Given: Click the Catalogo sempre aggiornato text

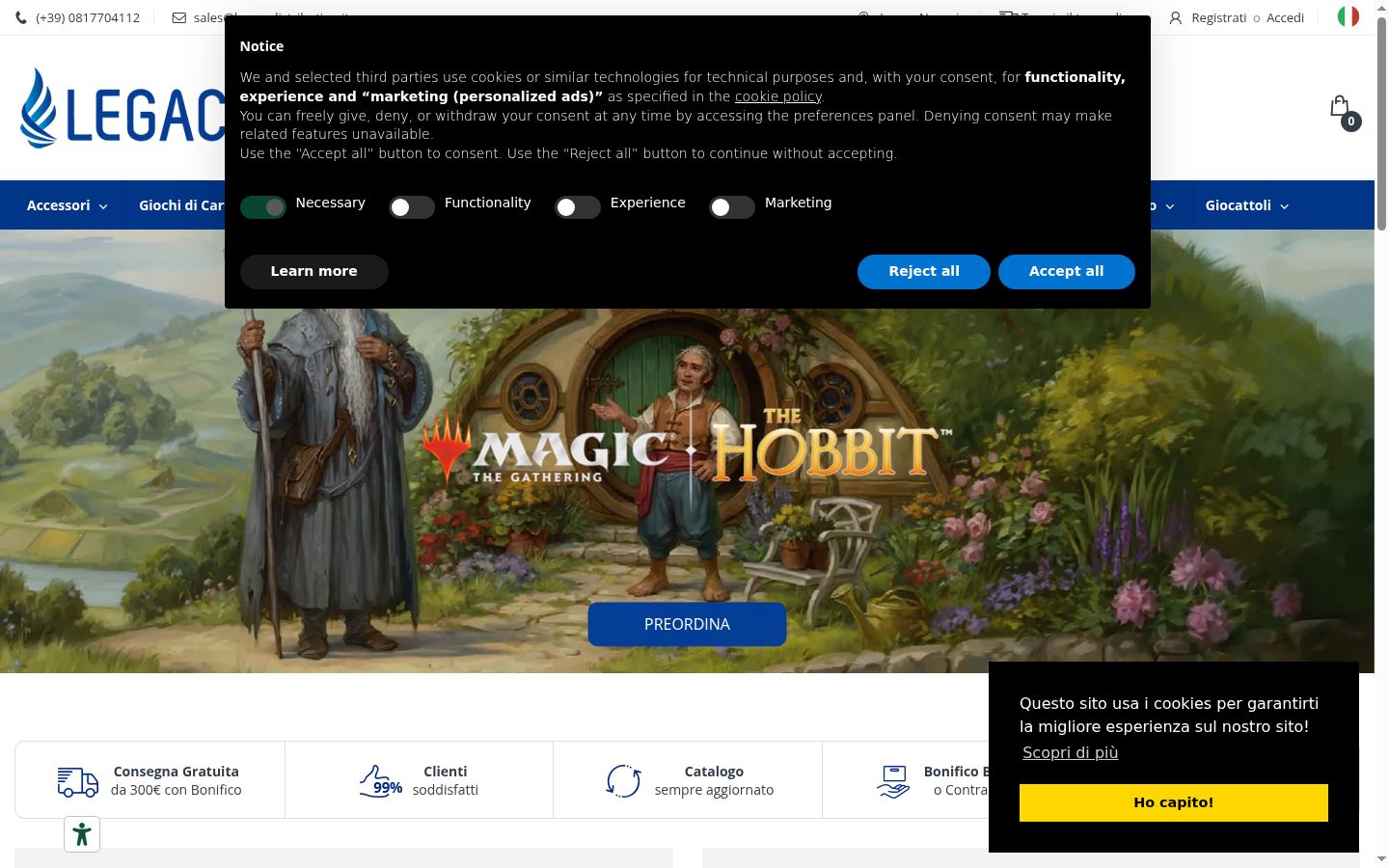Looking at the screenshot, I should point(714,781).
